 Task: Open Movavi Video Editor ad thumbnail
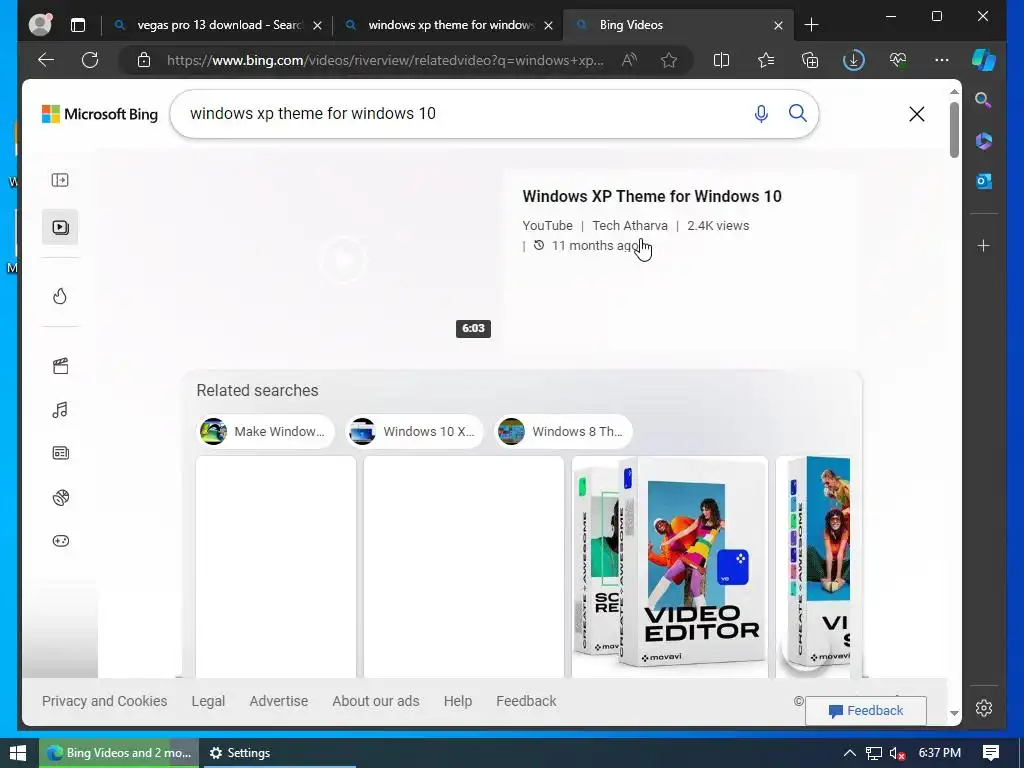pyautogui.click(x=670, y=567)
